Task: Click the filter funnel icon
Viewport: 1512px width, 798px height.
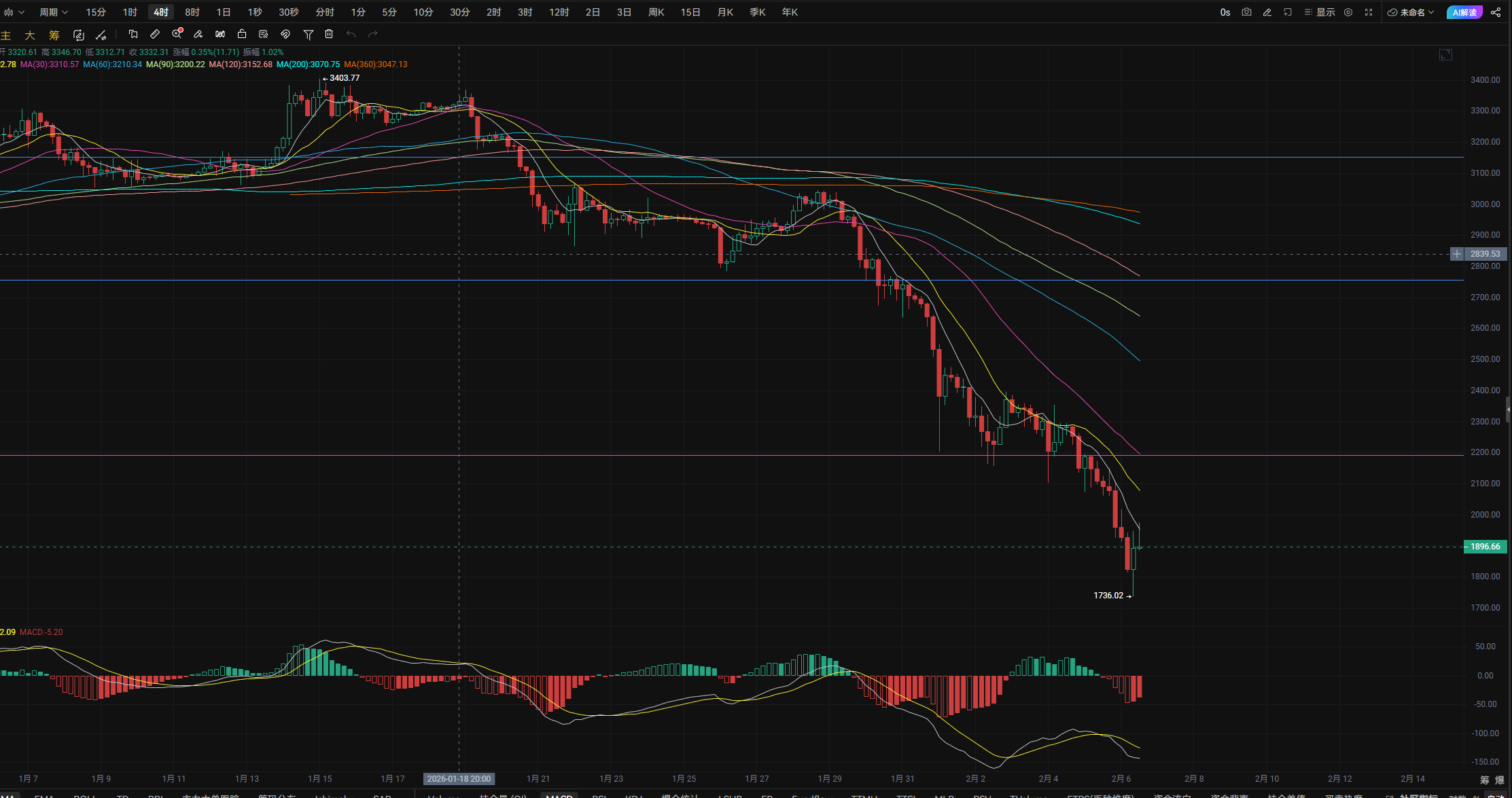Action: [308, 34]
